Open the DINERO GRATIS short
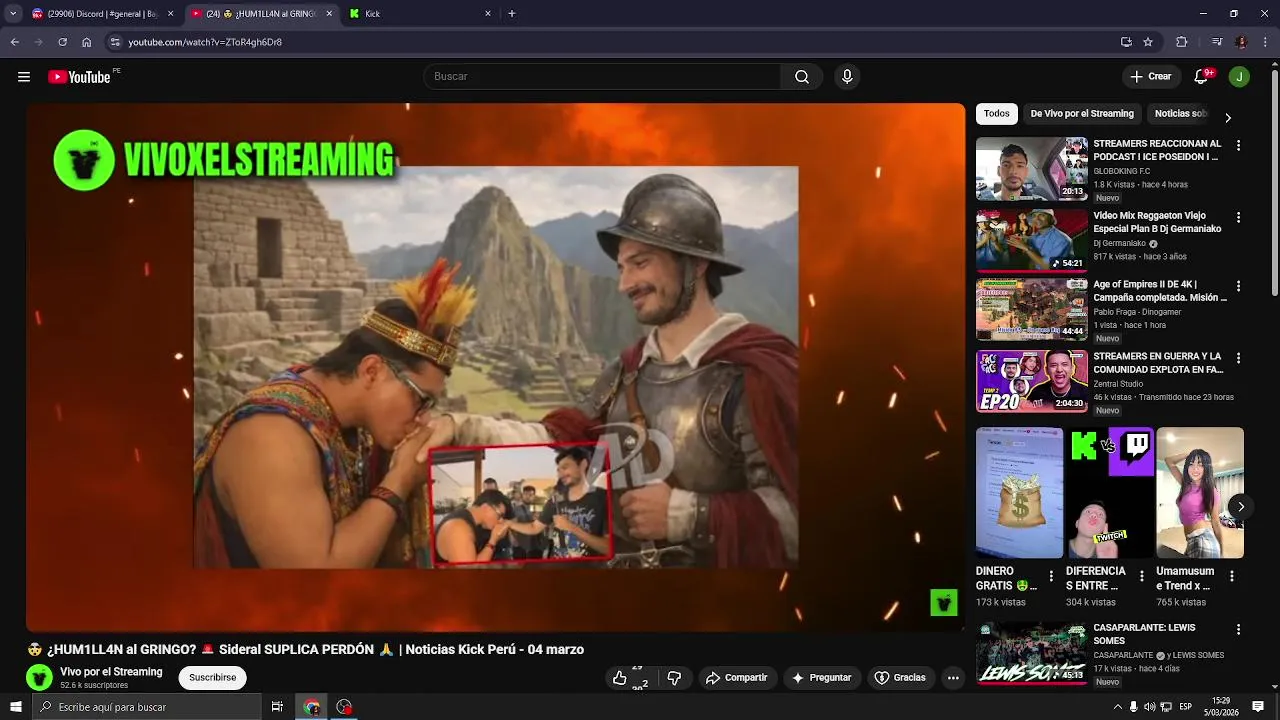This screenshot has width=1280, height=720. (x=1019, y=493)
